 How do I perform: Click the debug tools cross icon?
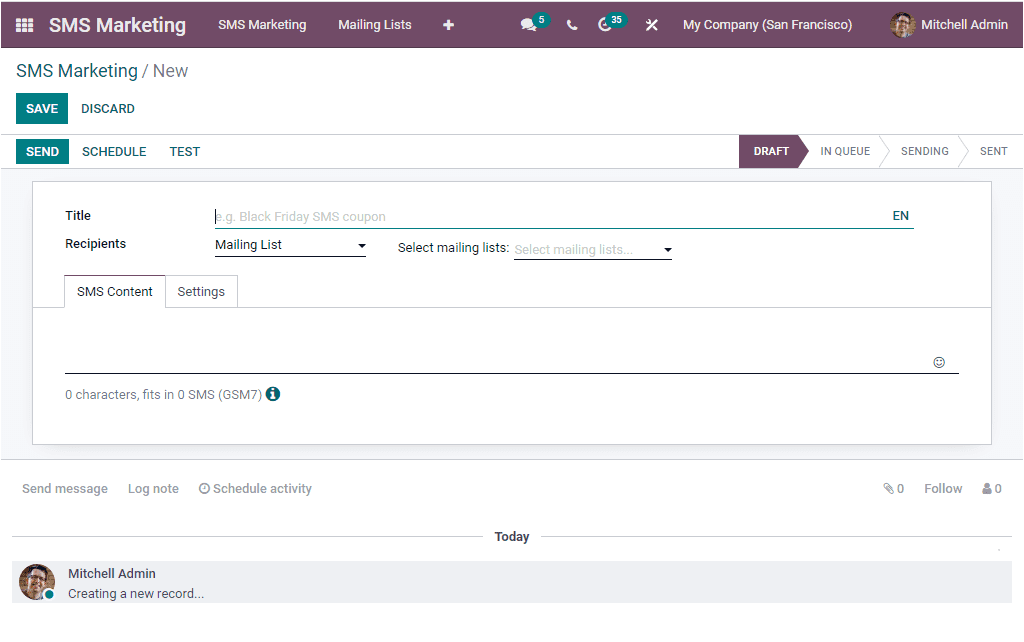point(651,25)
